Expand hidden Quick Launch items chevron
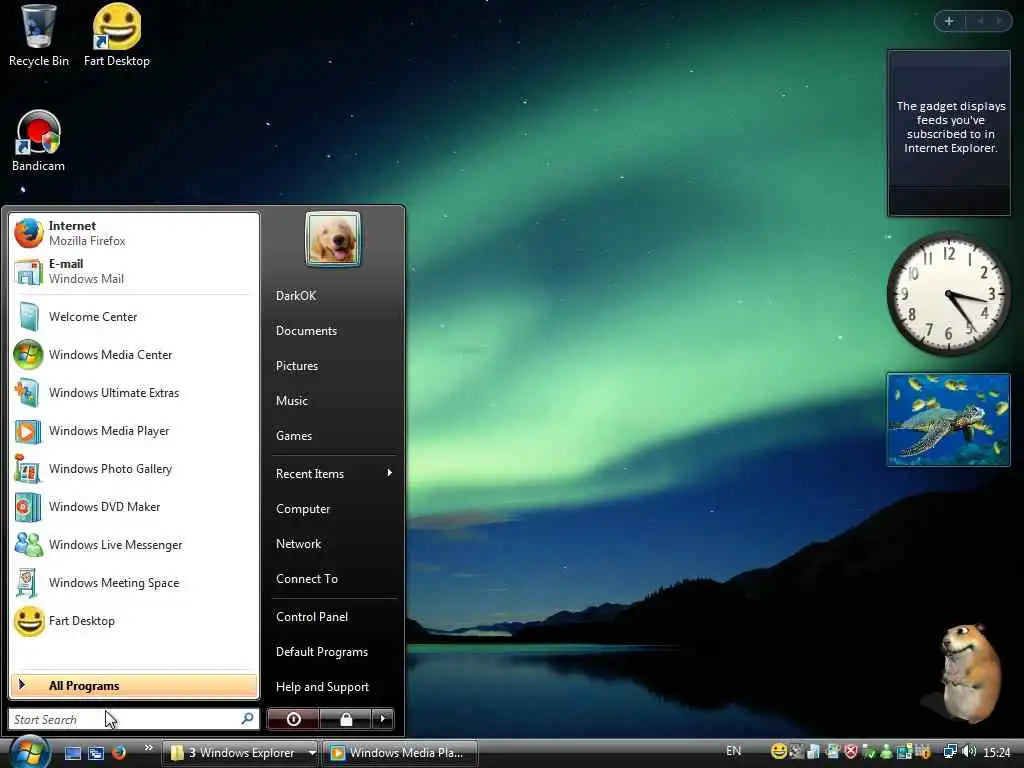 [149, 748]
